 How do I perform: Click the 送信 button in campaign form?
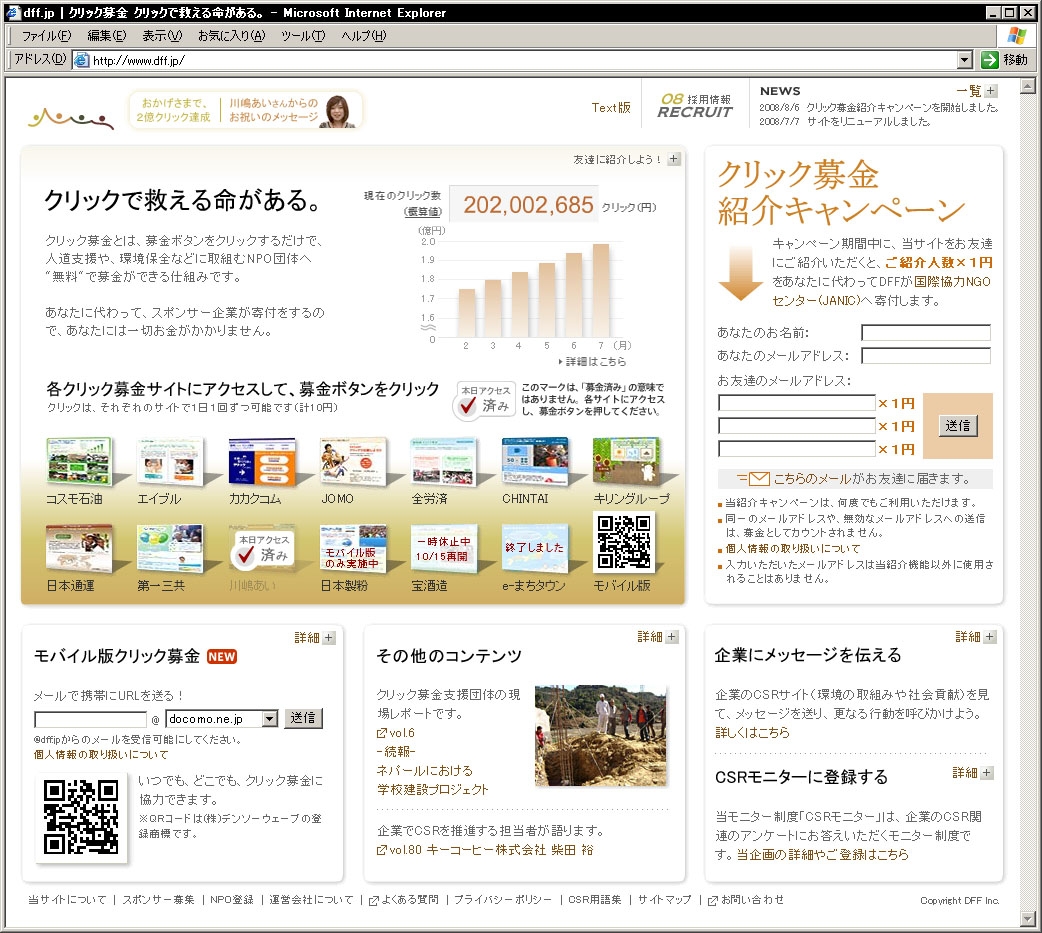click(x=958, y=425)
